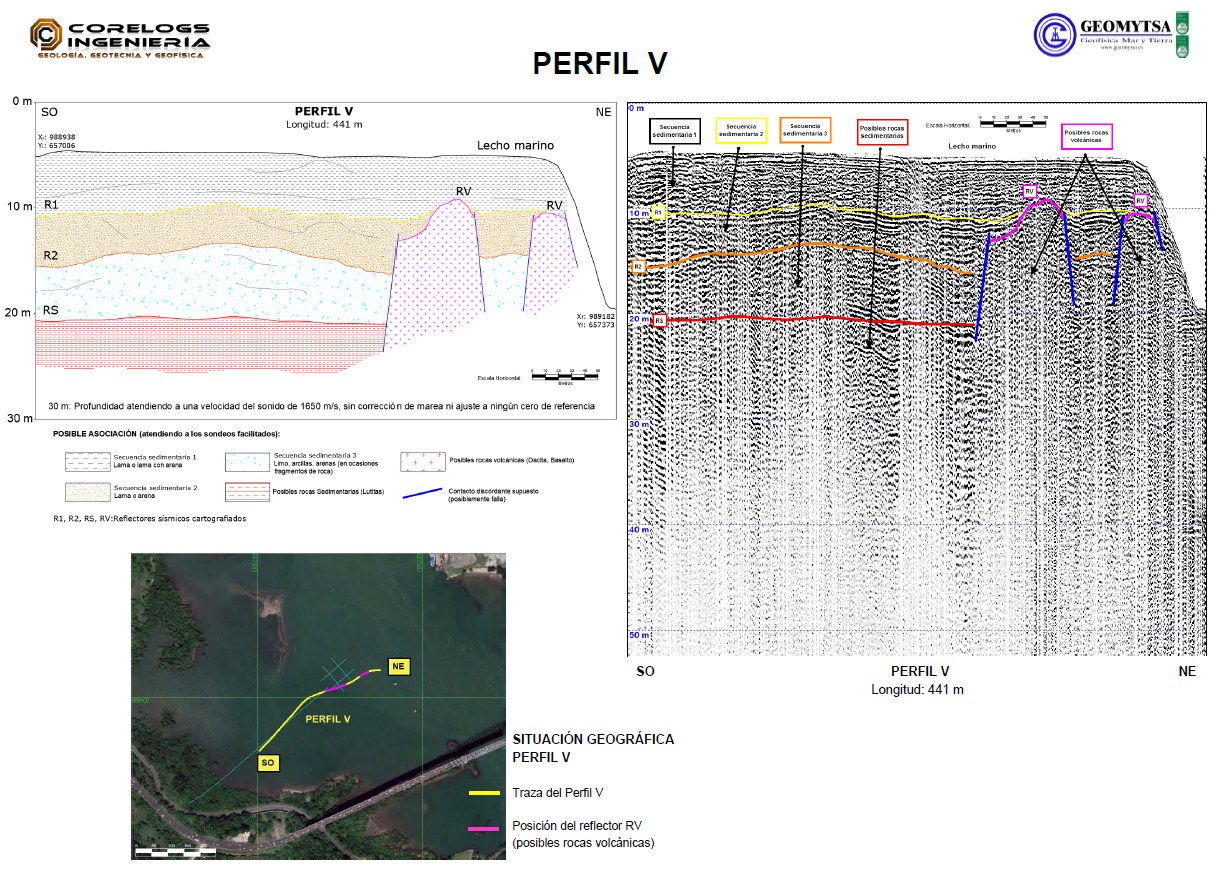Click the GEOMYTSA logo
Screen dimensions: 1222x883
click(x=1111, y=33)
